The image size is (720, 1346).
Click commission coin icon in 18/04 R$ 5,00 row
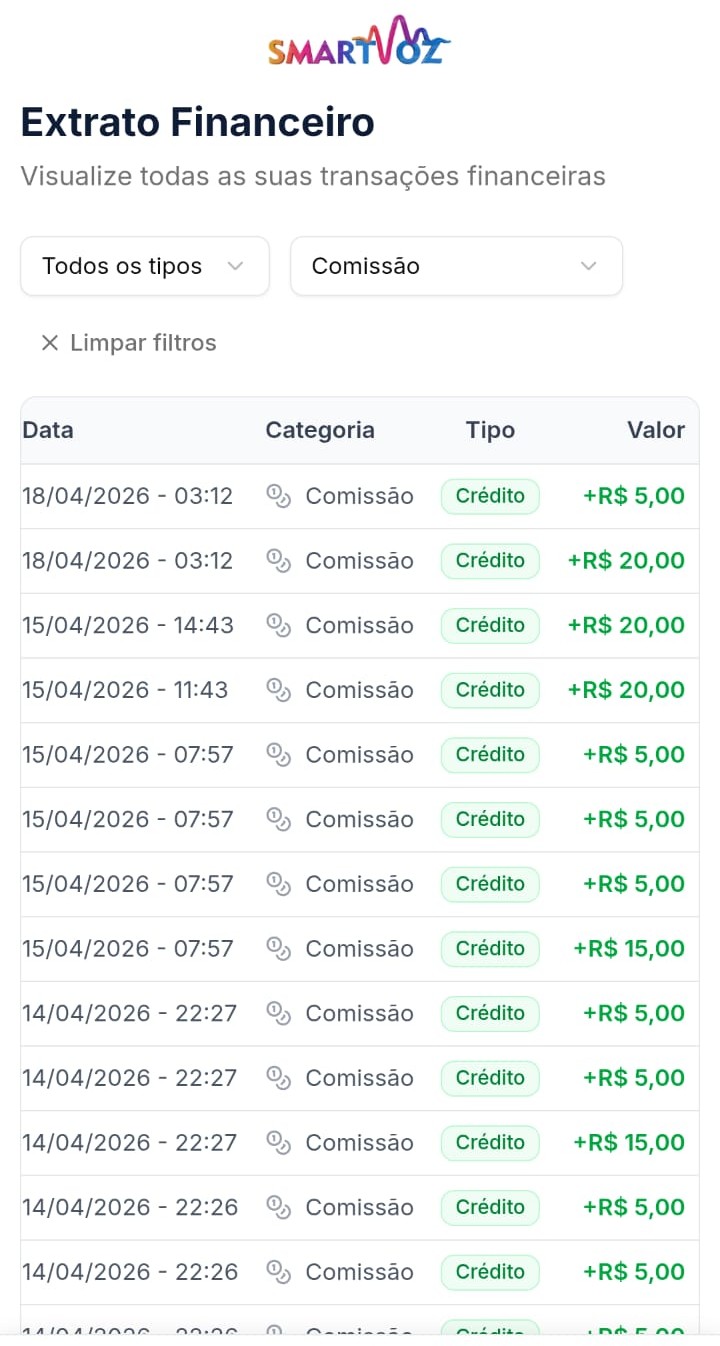pyautogui.click(x=278, y=496)
